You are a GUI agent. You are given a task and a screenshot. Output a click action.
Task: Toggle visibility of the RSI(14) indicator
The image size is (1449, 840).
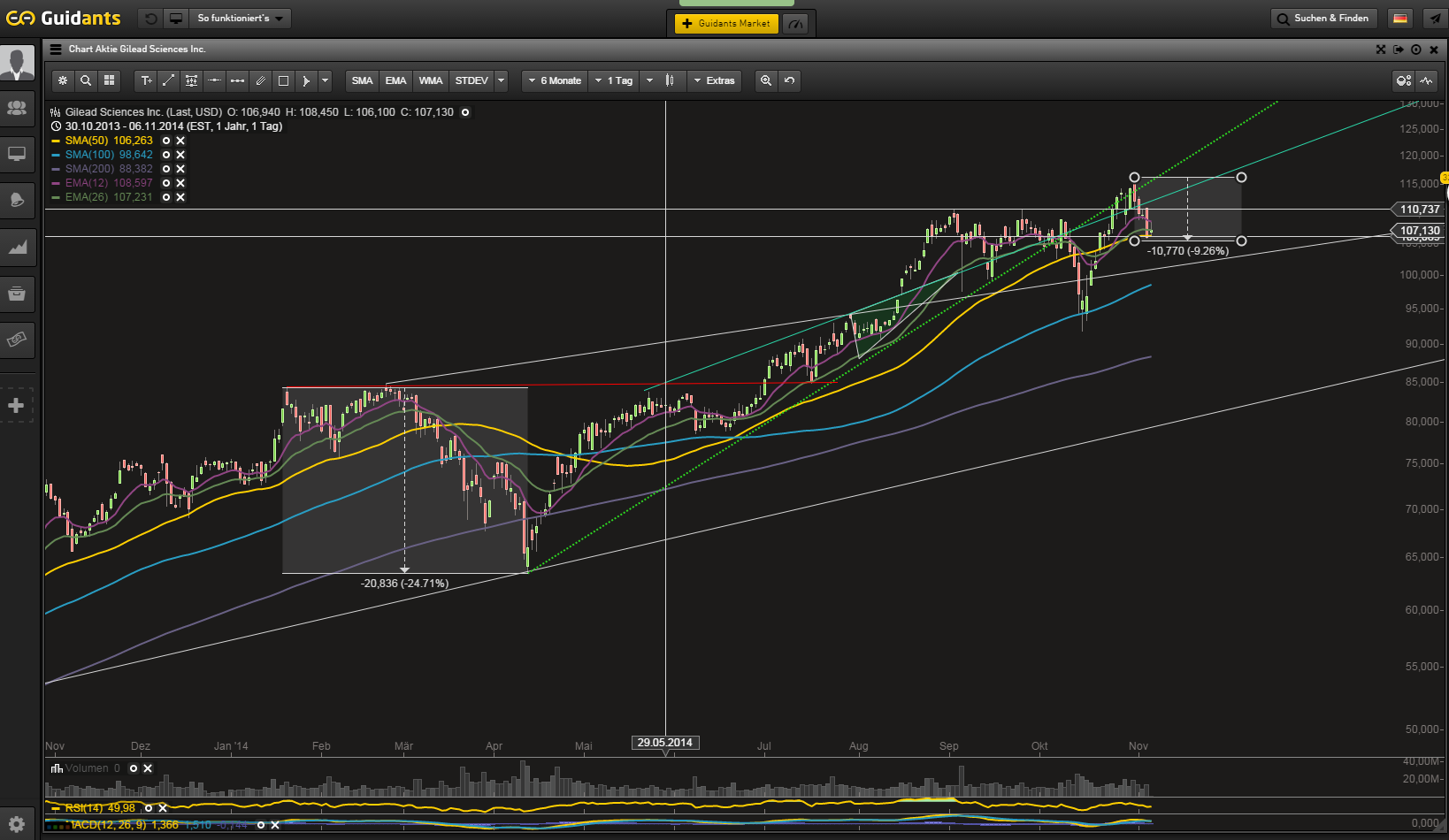tap(149, 808)
